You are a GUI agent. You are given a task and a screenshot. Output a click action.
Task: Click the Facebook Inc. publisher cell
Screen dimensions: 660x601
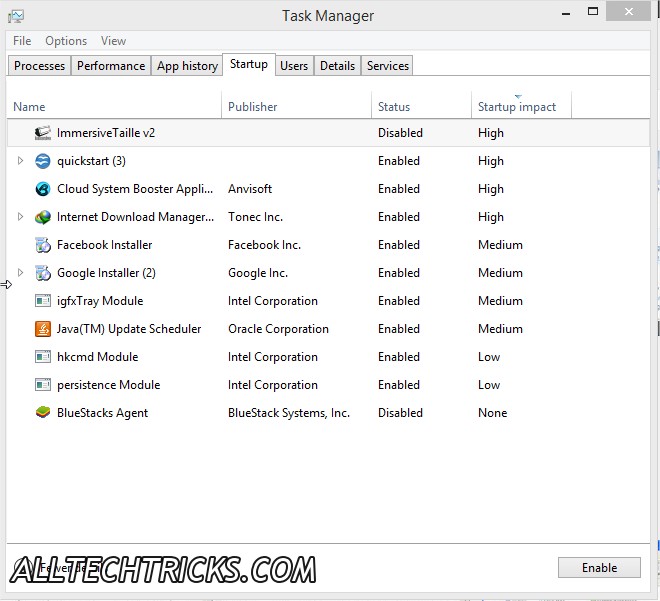click(x=264, y=245)
